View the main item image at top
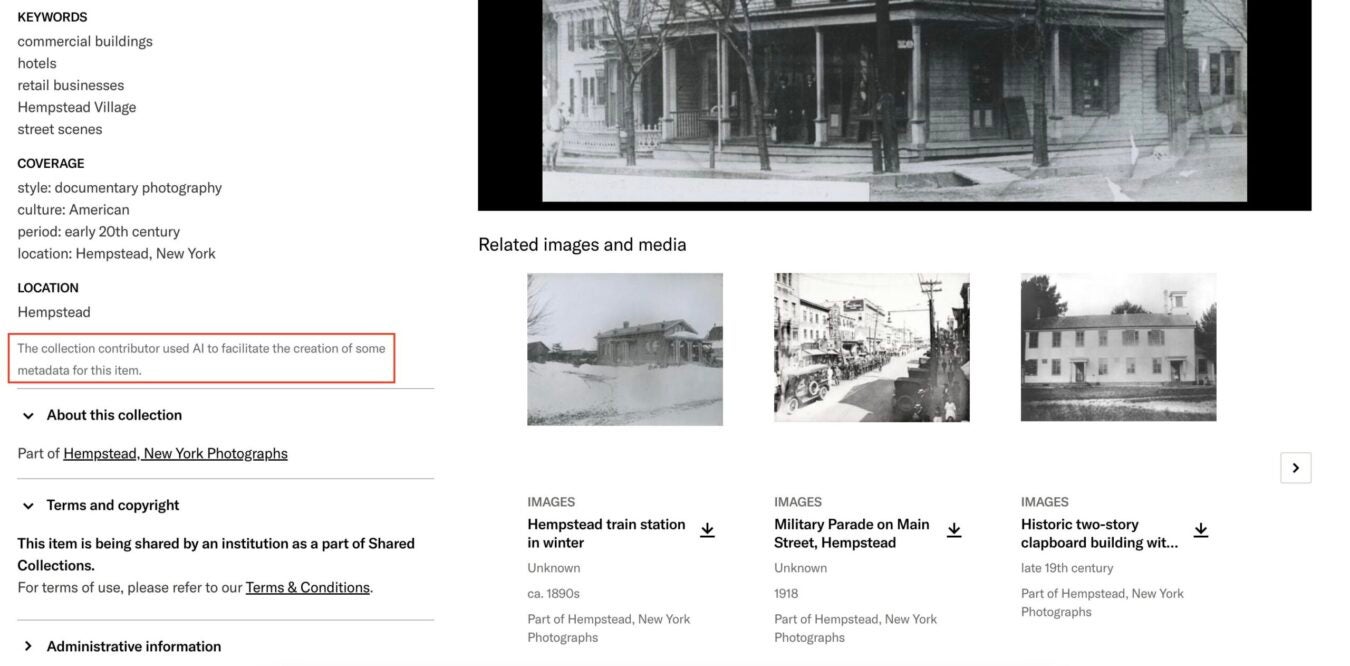The image size is (1350, 666). [x=894, y=100]
